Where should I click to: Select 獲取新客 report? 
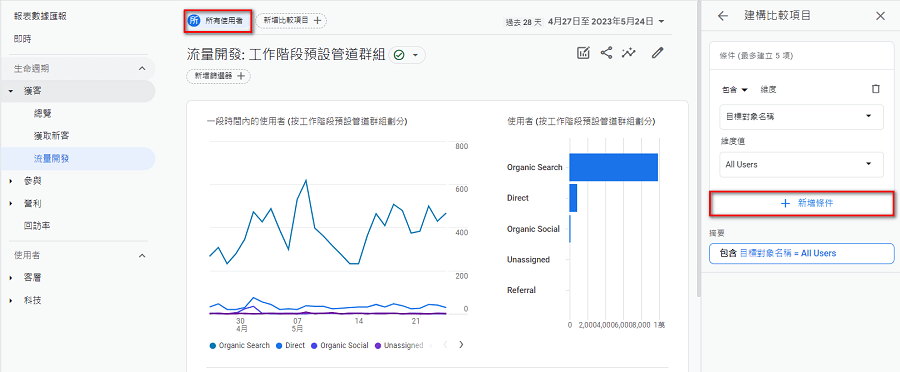(x=52, y=136)
